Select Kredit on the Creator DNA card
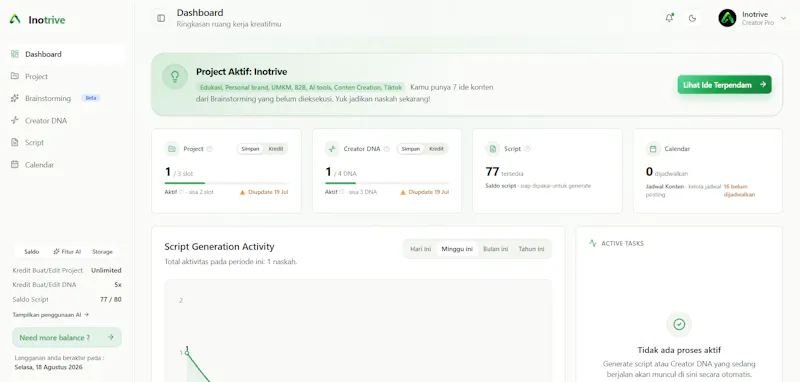This screenshot has width=800, height=382. pyautogui.click(x=436, y=149)
